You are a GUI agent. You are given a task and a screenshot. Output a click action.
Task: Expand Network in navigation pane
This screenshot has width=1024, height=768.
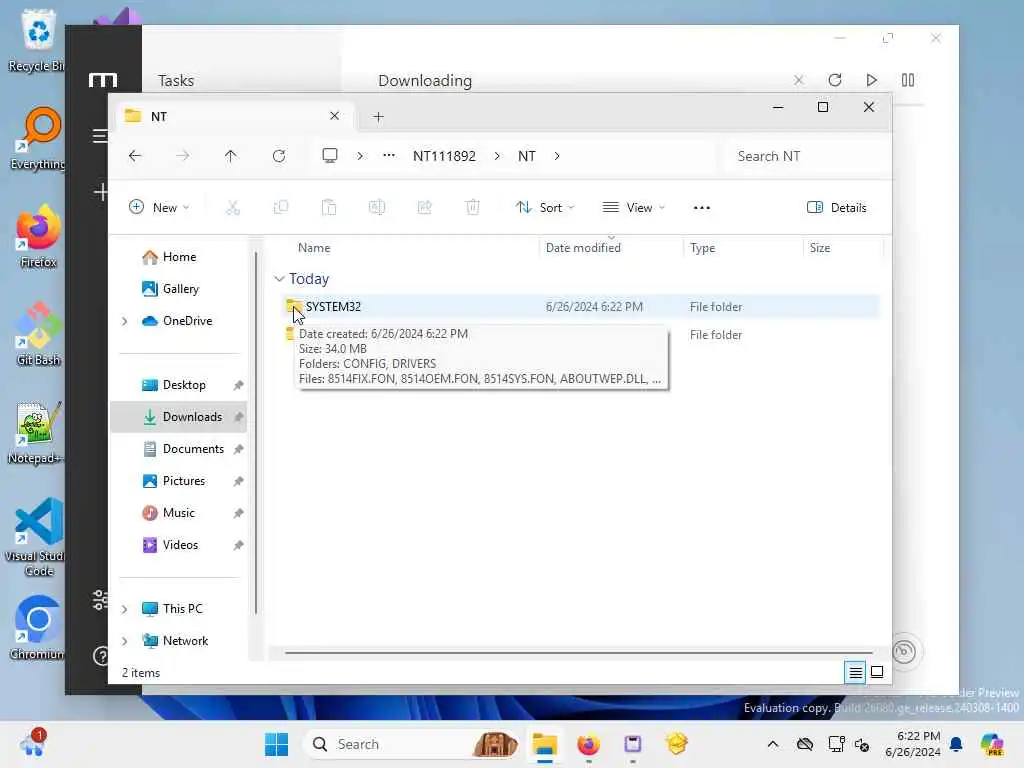[x=125, y=641]
